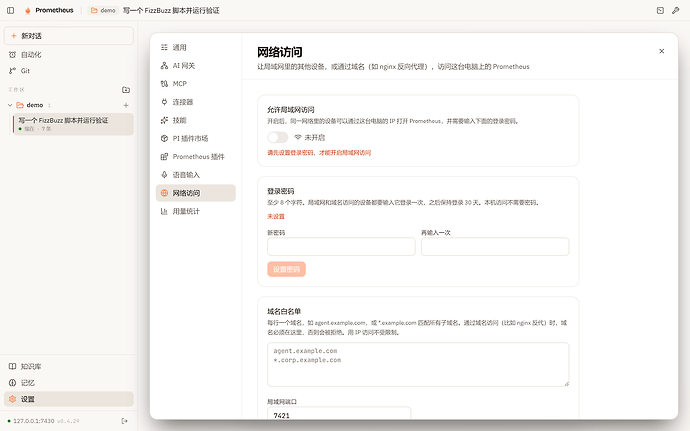This screenshot has width=690, height=431.
Task: Select 设置 in the sidebar
Action: click(69, 399)
